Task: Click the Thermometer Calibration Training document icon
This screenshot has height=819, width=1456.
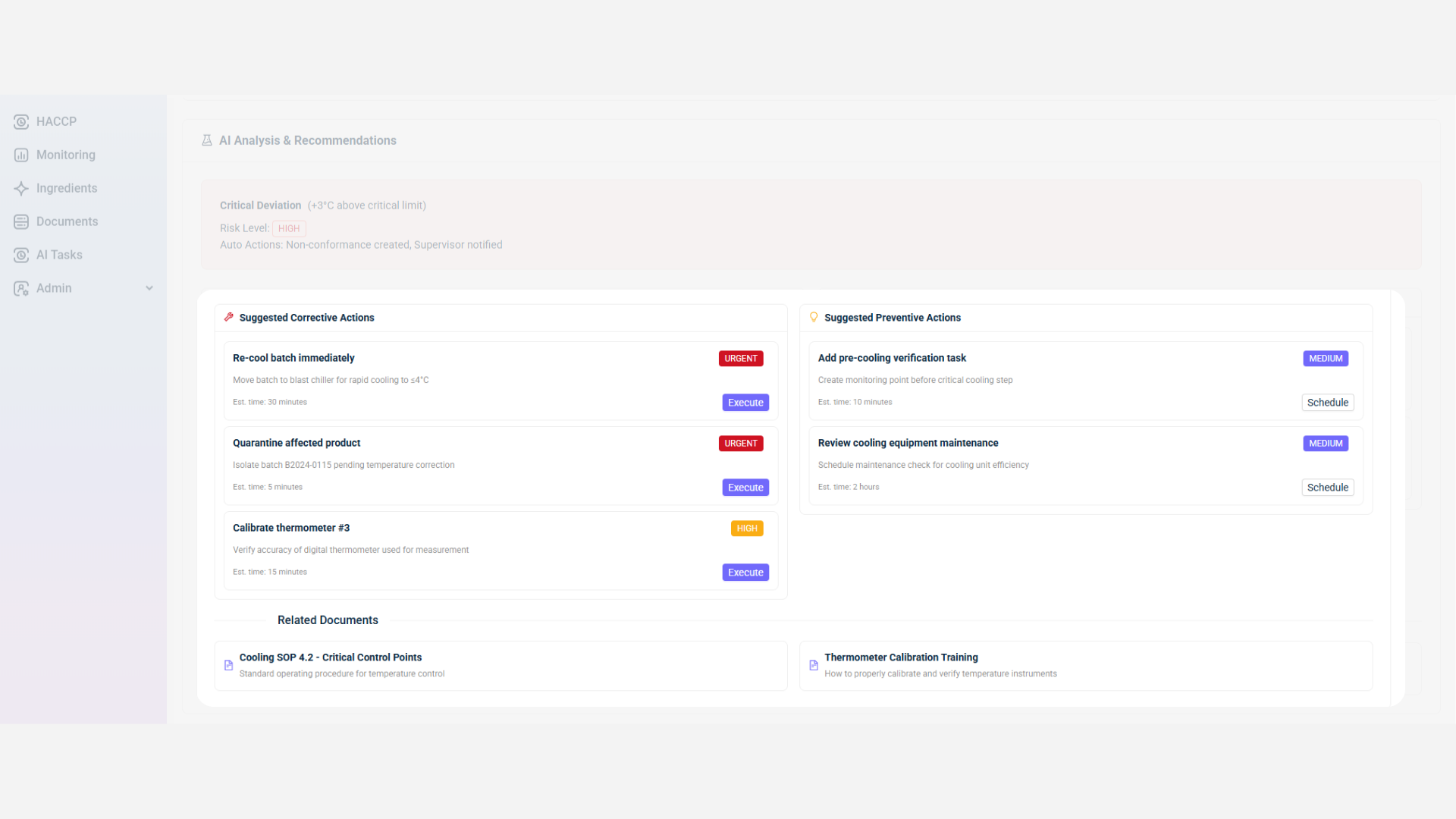Action: click(814, 665)
